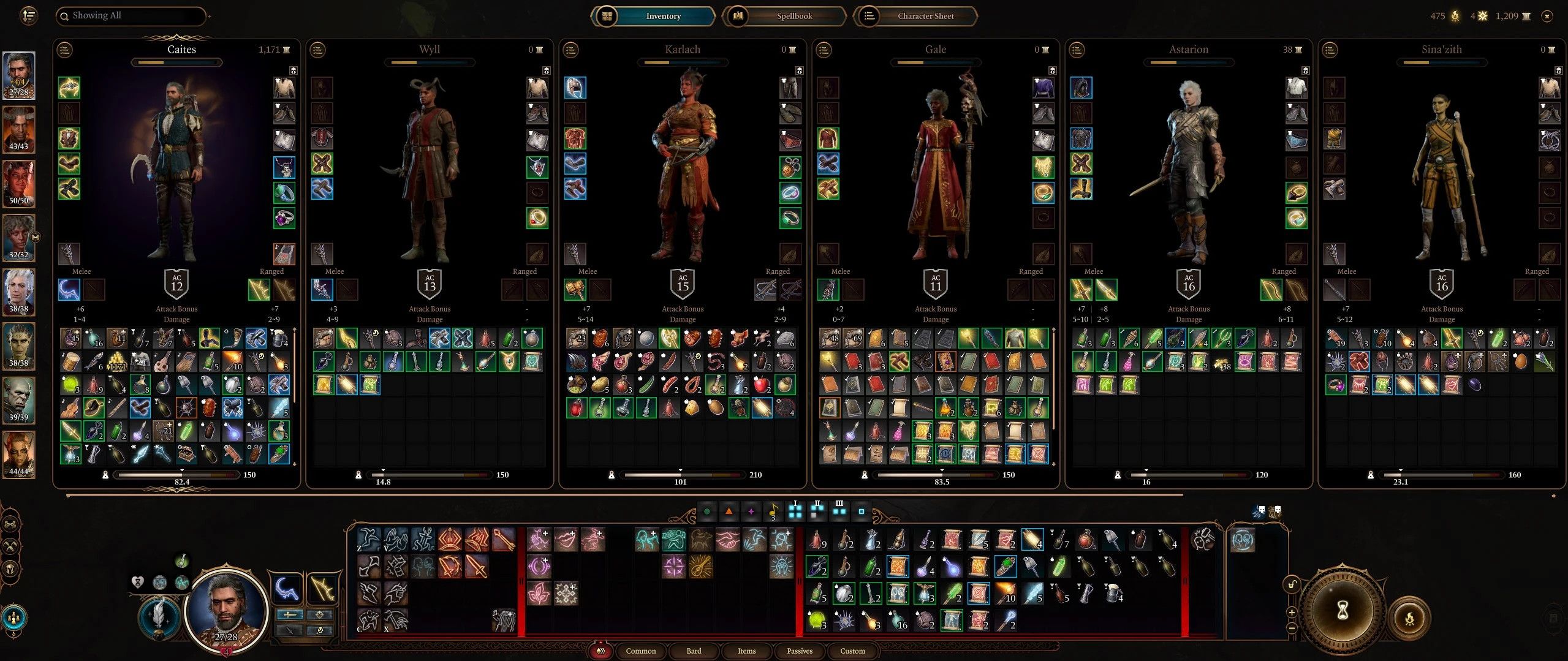Open Caites' panel options menu icon

tap(65, 50)
